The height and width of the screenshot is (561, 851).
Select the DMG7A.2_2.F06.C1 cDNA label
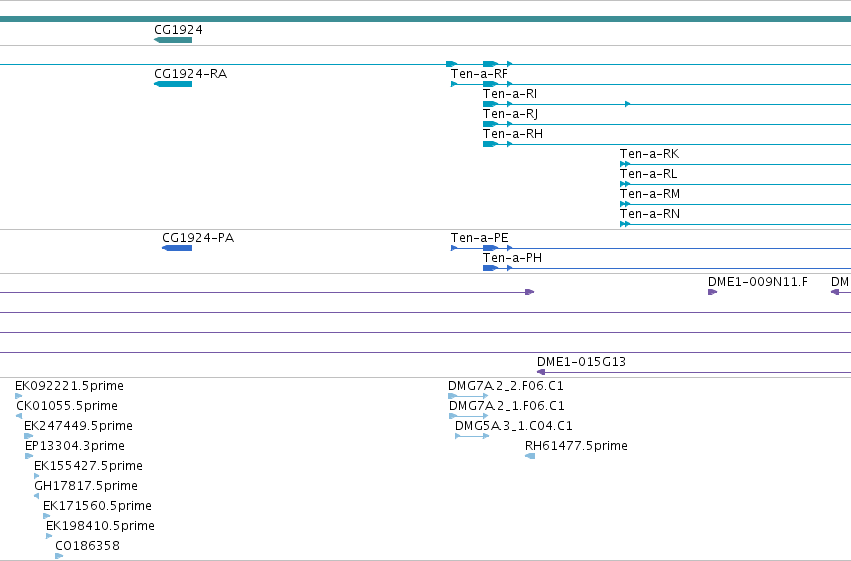point(506,386)
